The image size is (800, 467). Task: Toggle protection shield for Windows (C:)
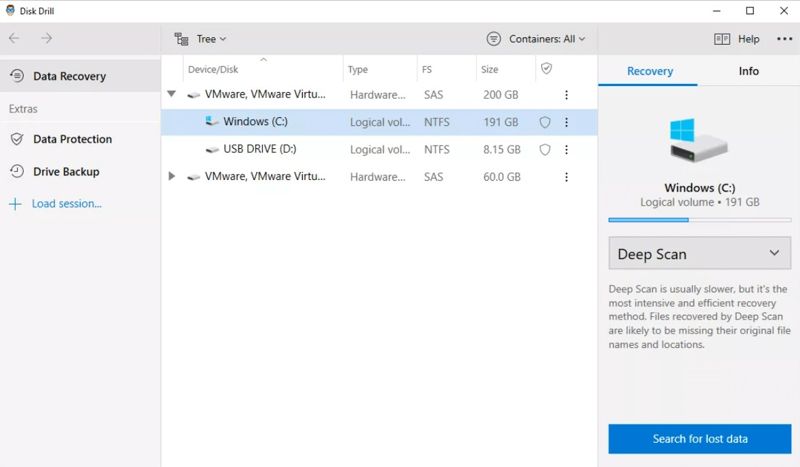pyautogui.click(x=545, y=122)
